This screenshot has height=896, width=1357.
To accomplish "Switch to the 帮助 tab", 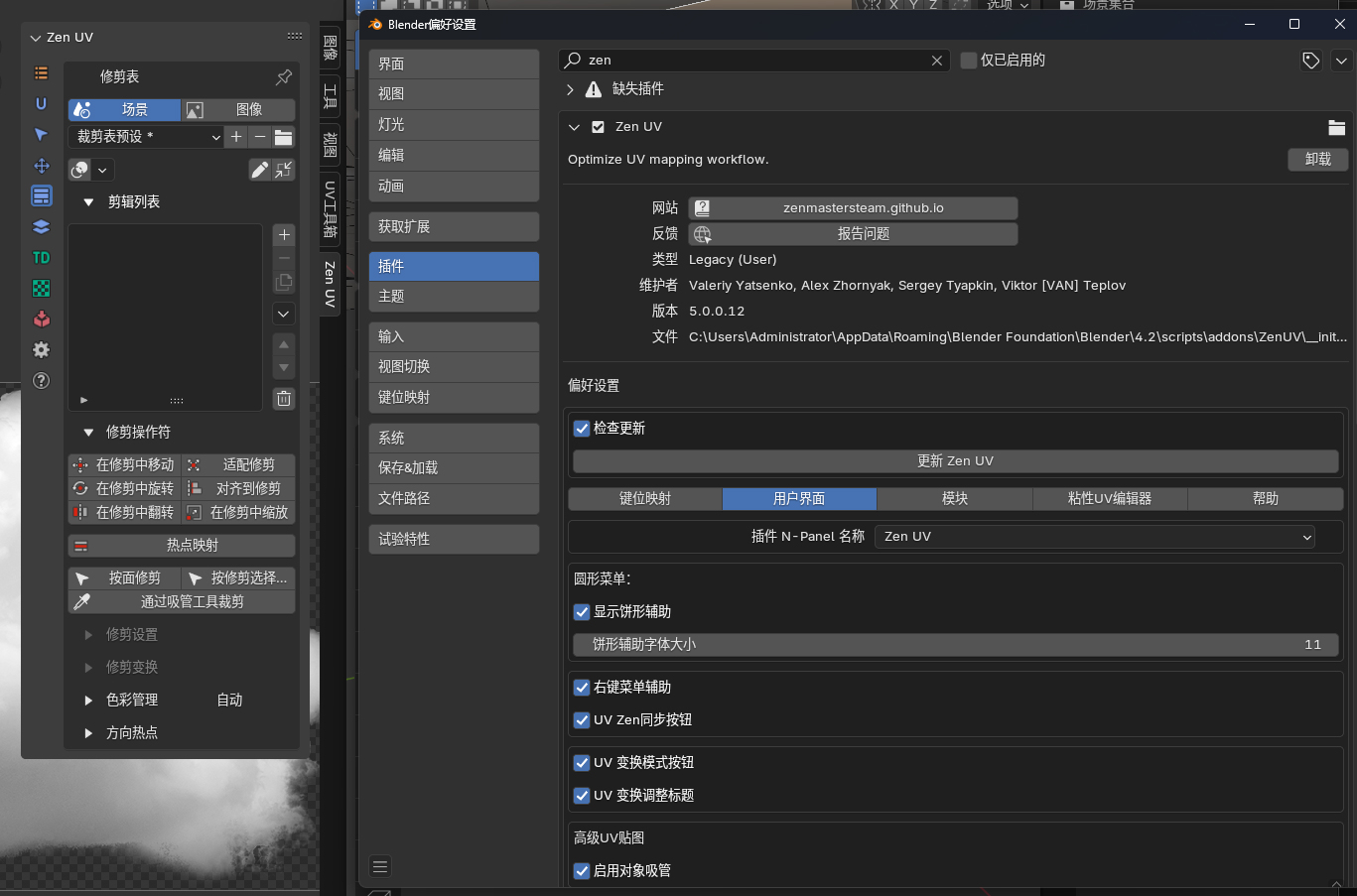I will coord(1266,499).
